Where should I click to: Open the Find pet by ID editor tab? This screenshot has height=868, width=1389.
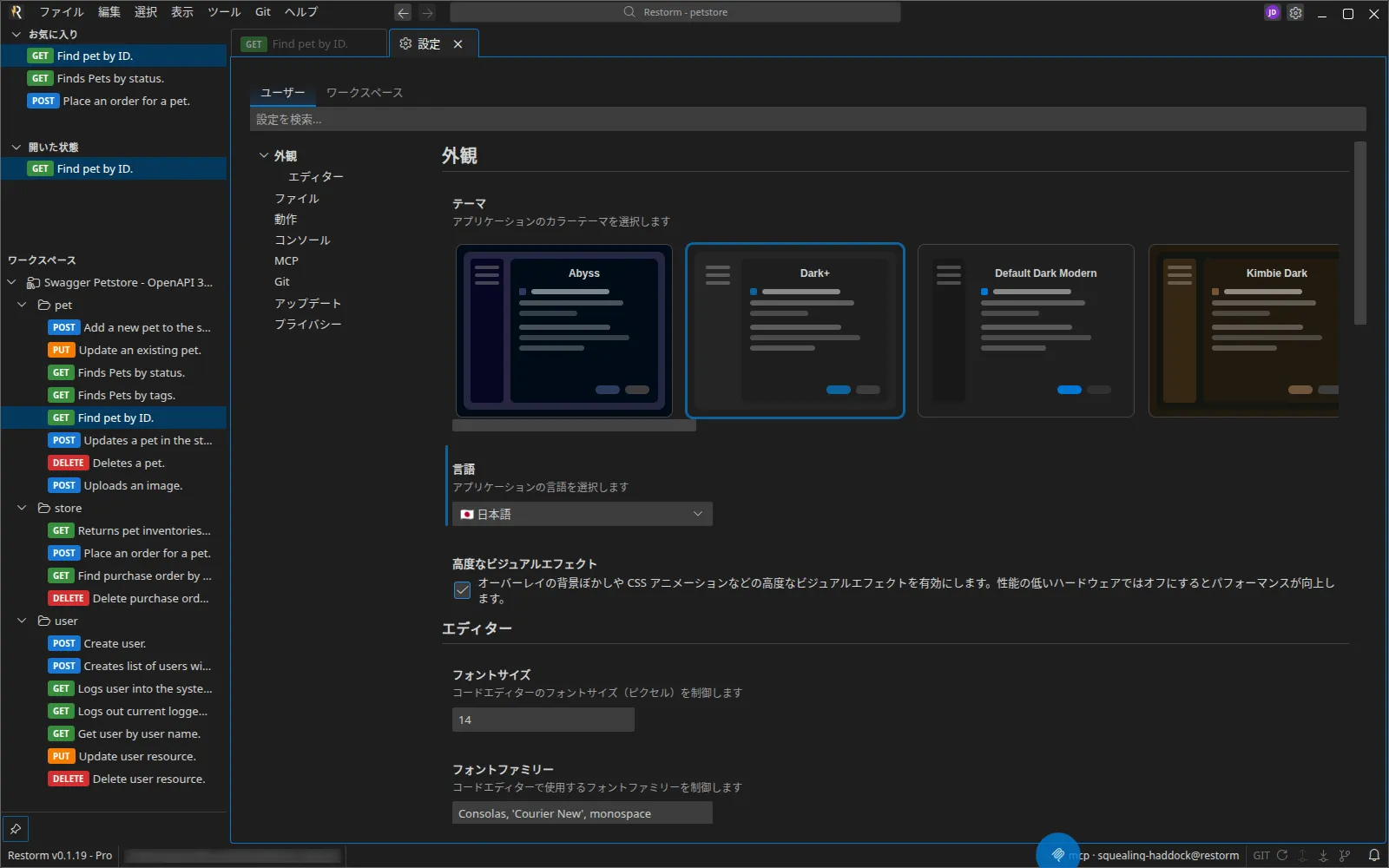pyautogui.click(x=309, y=43)
